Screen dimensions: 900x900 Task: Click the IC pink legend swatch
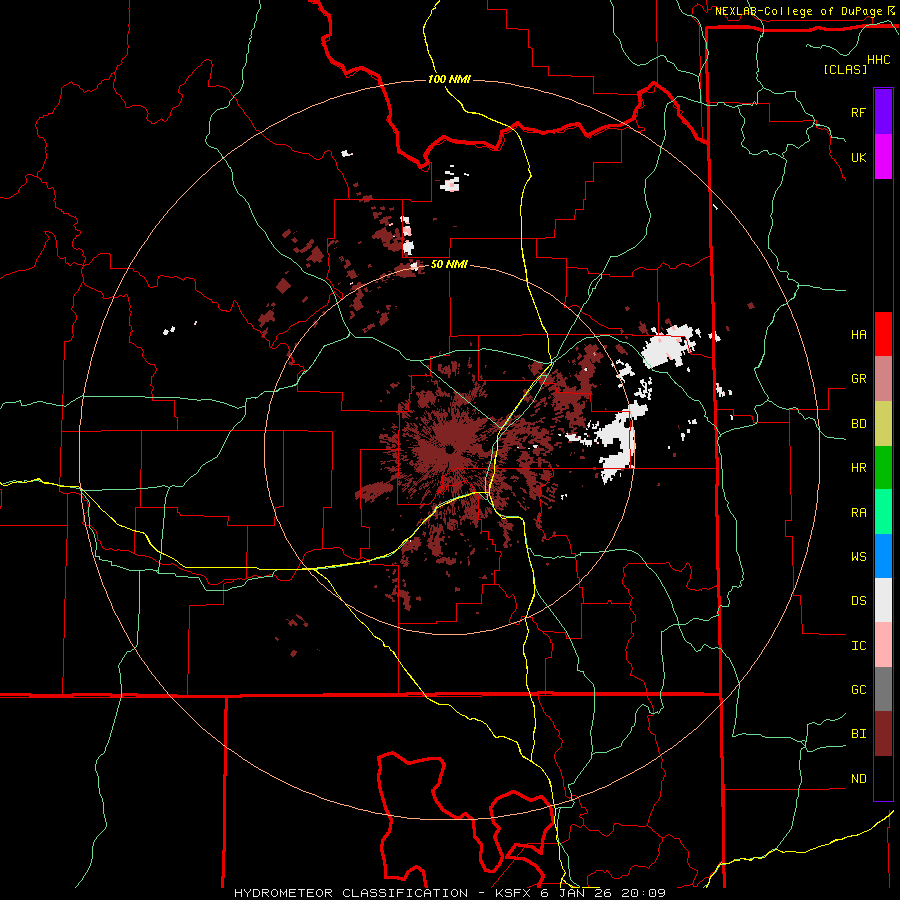point(883,645)
